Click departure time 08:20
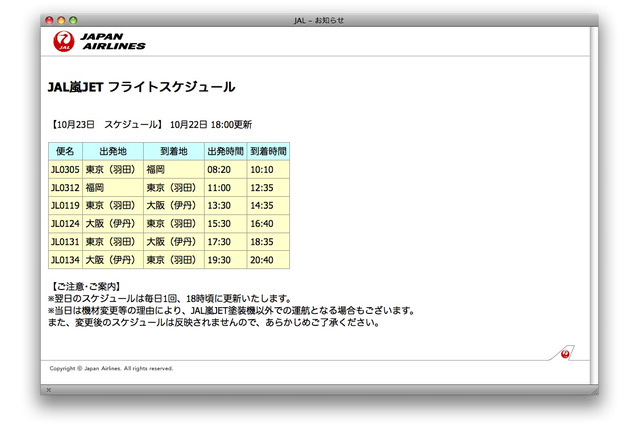The height and width of the screenshot is (426, 640). 219,170
